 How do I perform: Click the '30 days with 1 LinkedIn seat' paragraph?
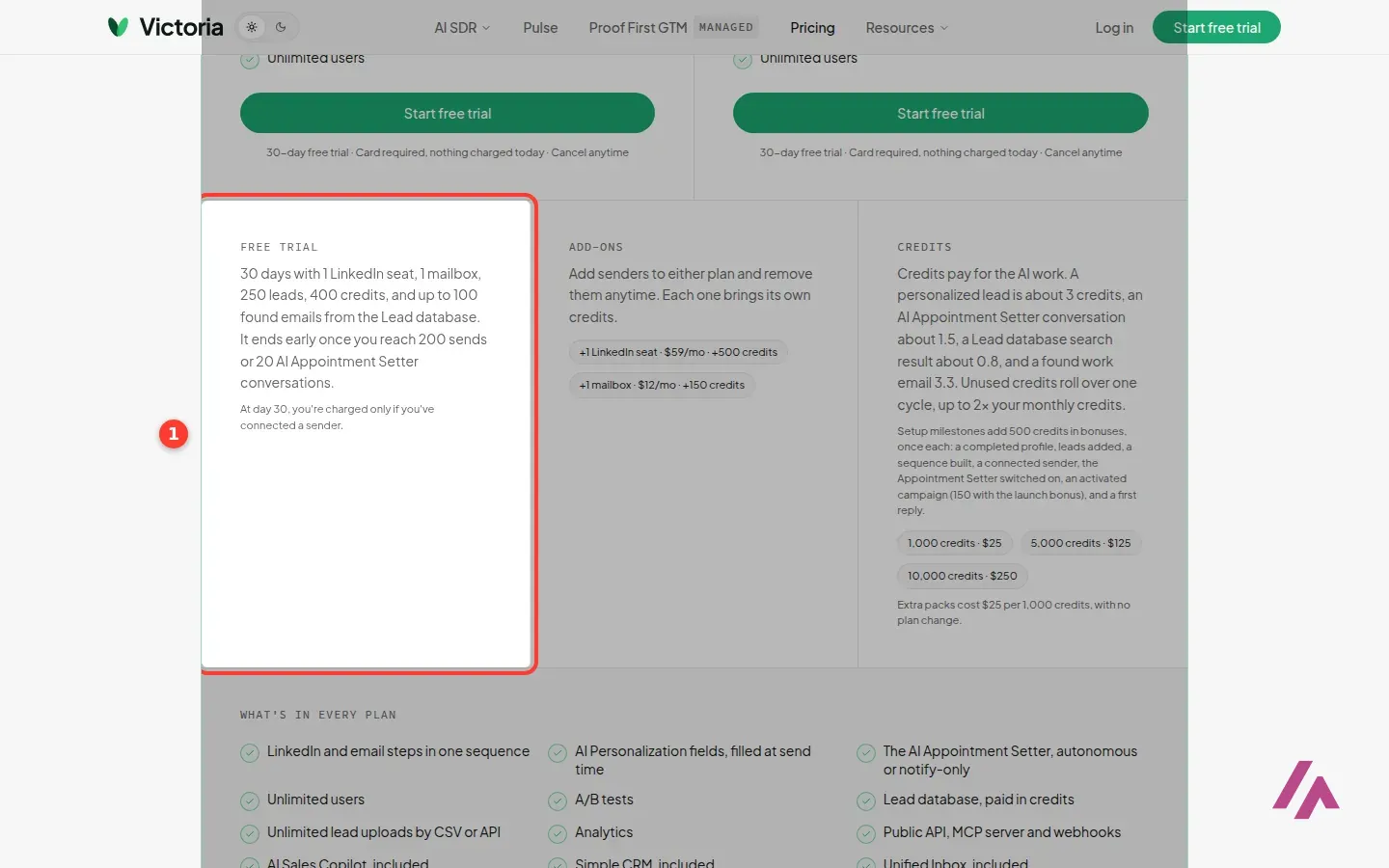[x=364, y=328]
